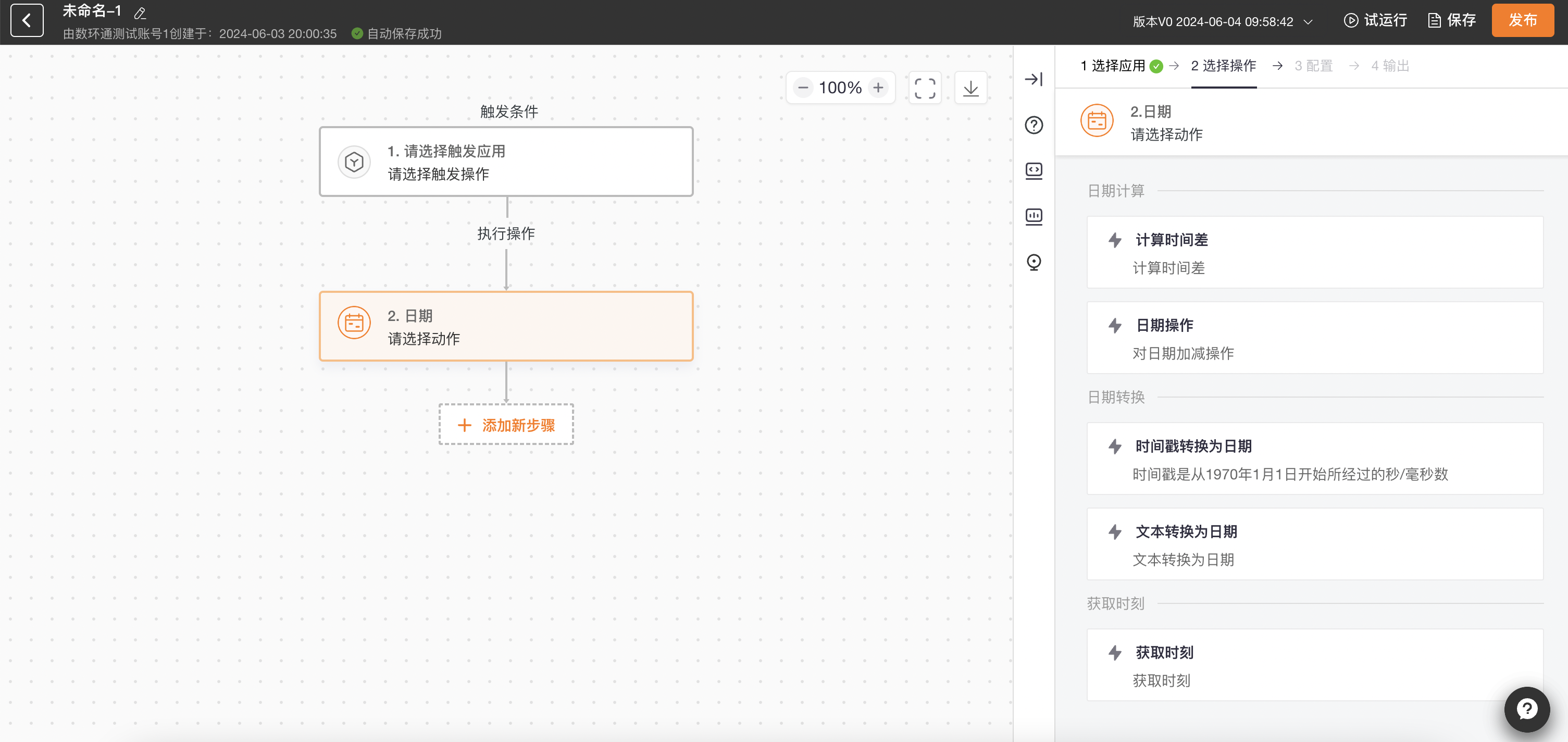Viewport: 1568px width, 742px height.
Task: Click the 日期转换 section heading
Action: [x=1116, y=398]
